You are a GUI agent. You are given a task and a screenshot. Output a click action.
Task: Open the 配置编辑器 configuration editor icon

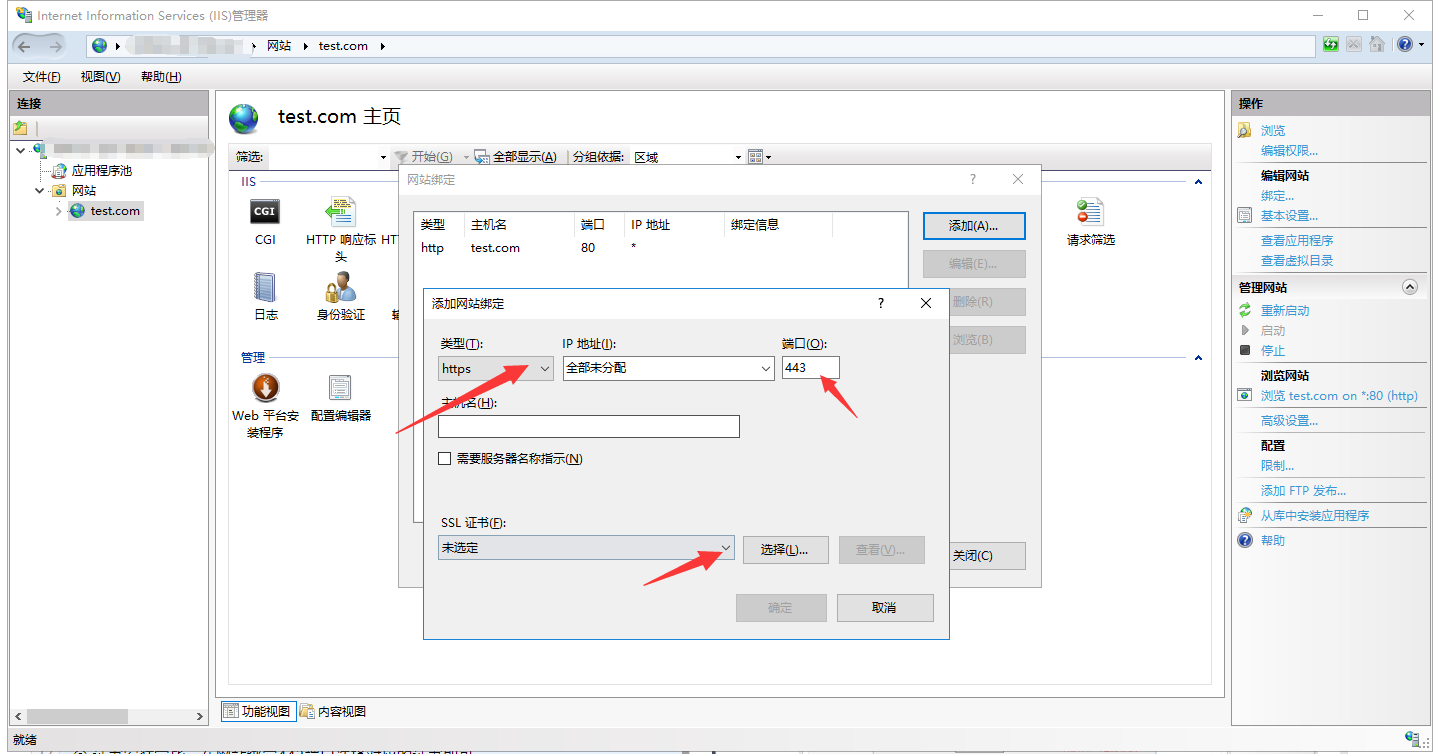[x=340, y=388]
